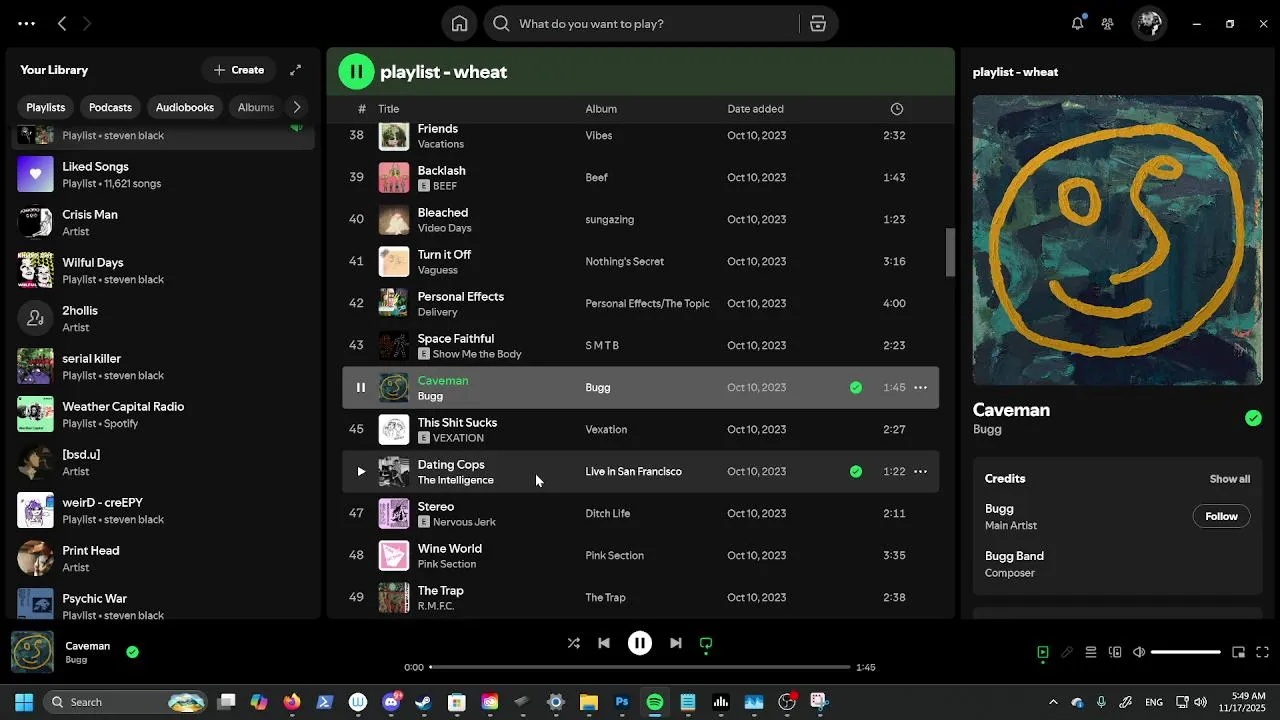
Task: Toggle repeat mode in the player
Action: tap(706, 644)
